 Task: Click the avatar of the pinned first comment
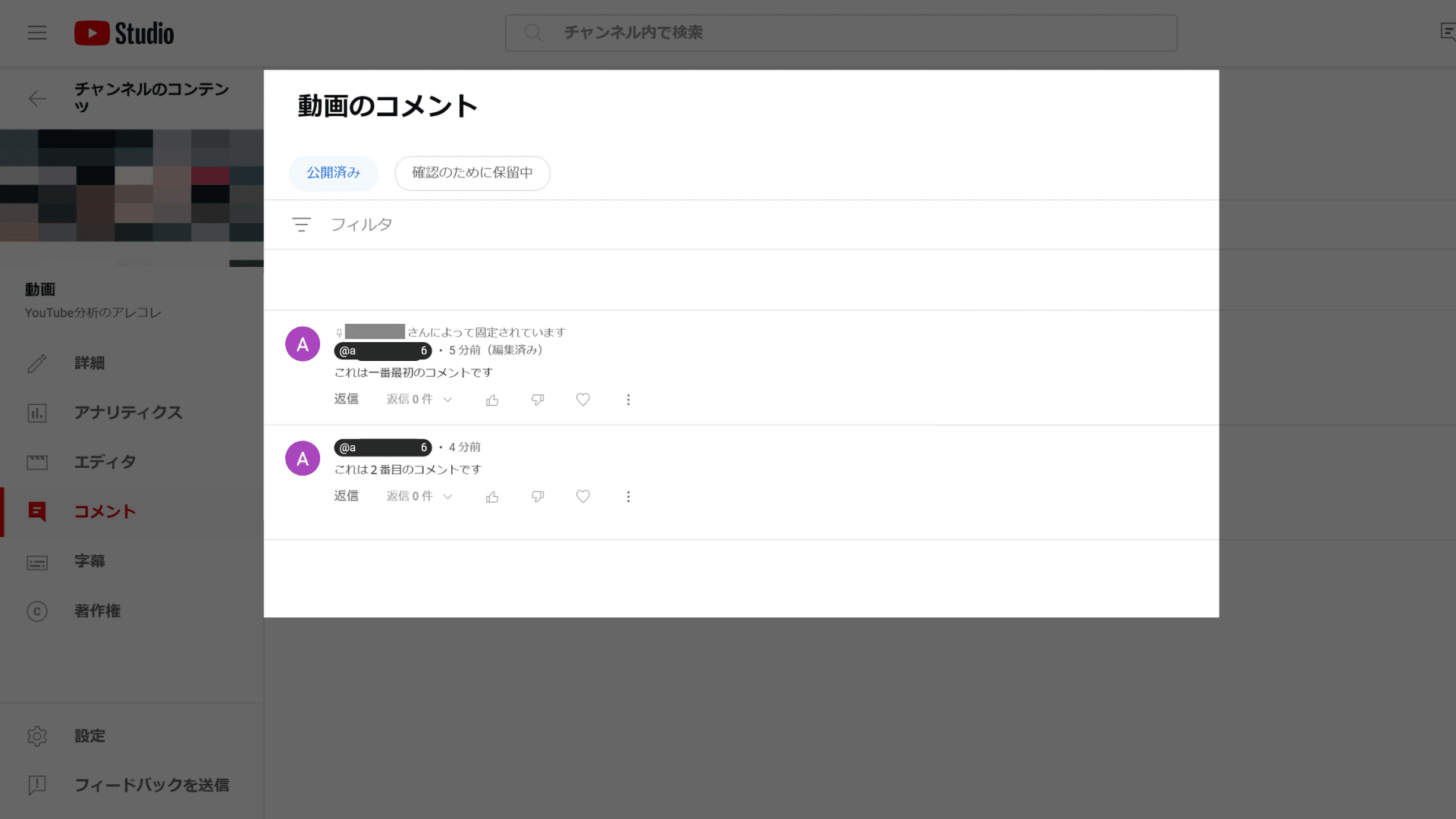[303, 344]
